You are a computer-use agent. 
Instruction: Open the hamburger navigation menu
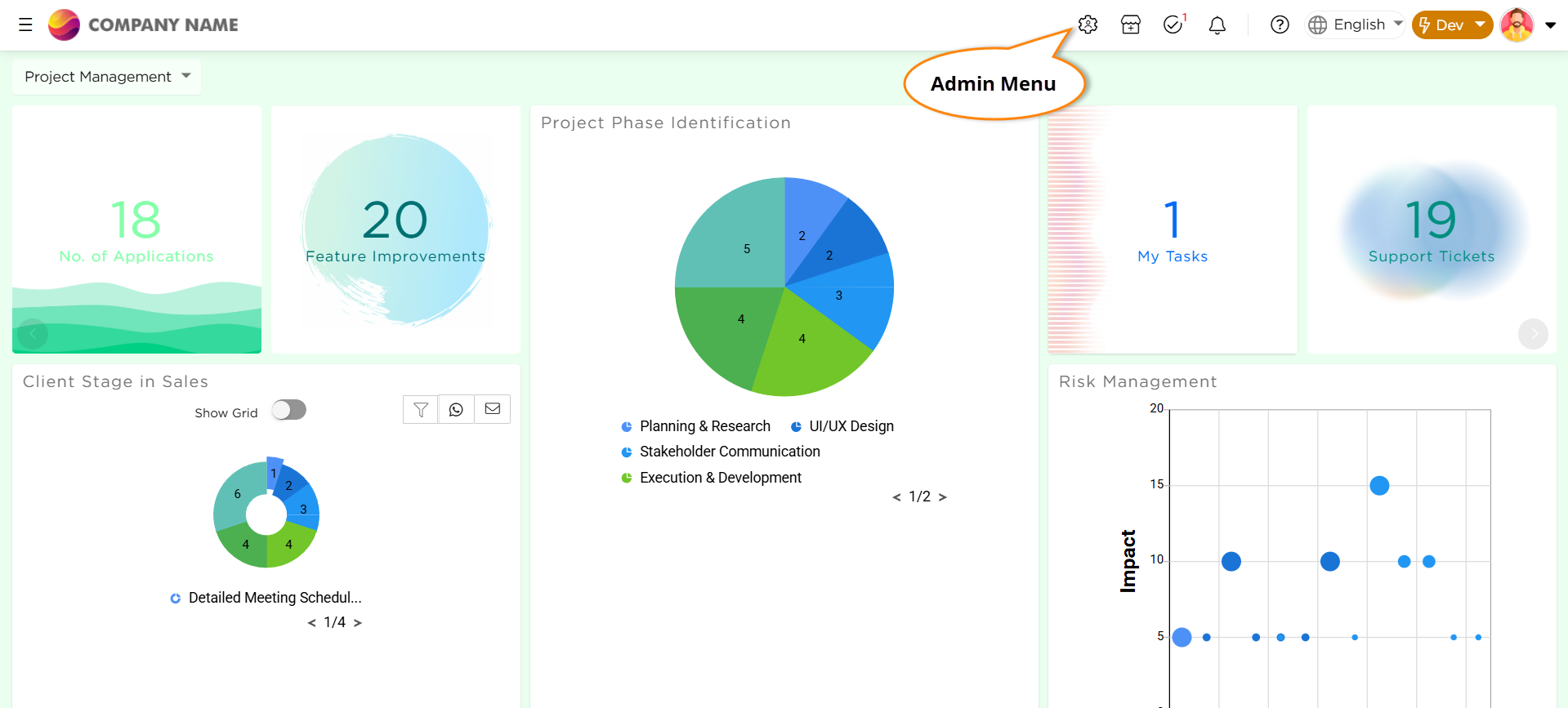pyautogui.click(x=26, y=24)
